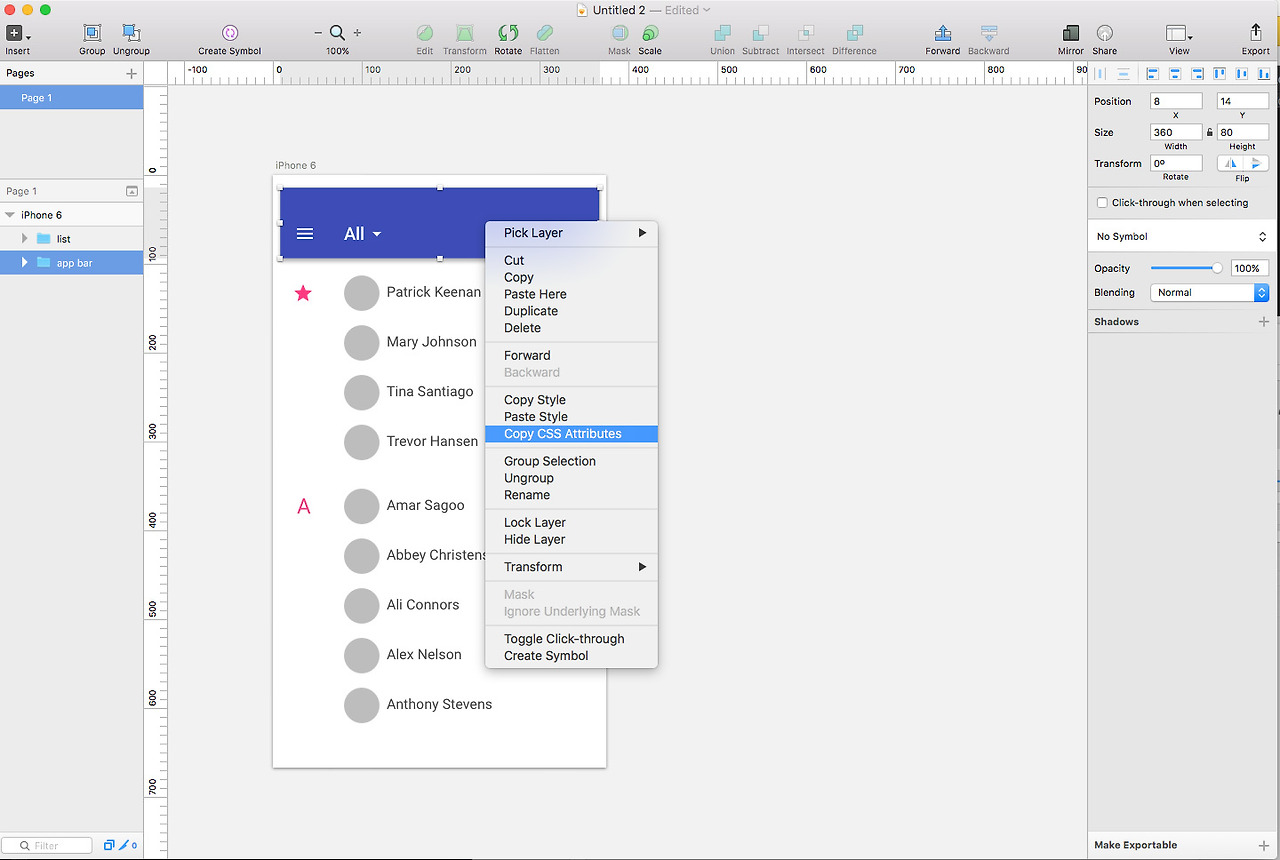Add a new page with plus button
Viewport: 1280px width, 860px height.
click(131, 73)
